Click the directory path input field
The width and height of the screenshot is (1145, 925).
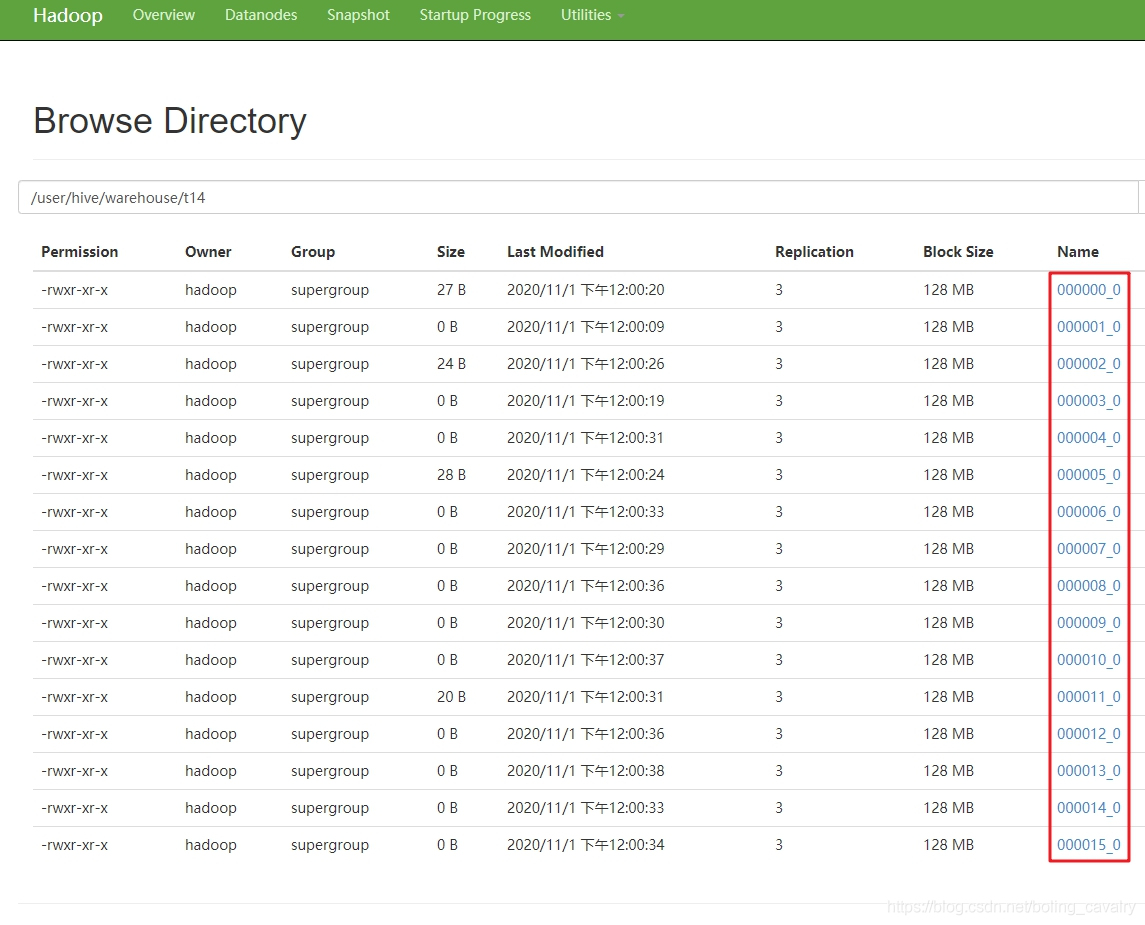[x=578, y=197]
